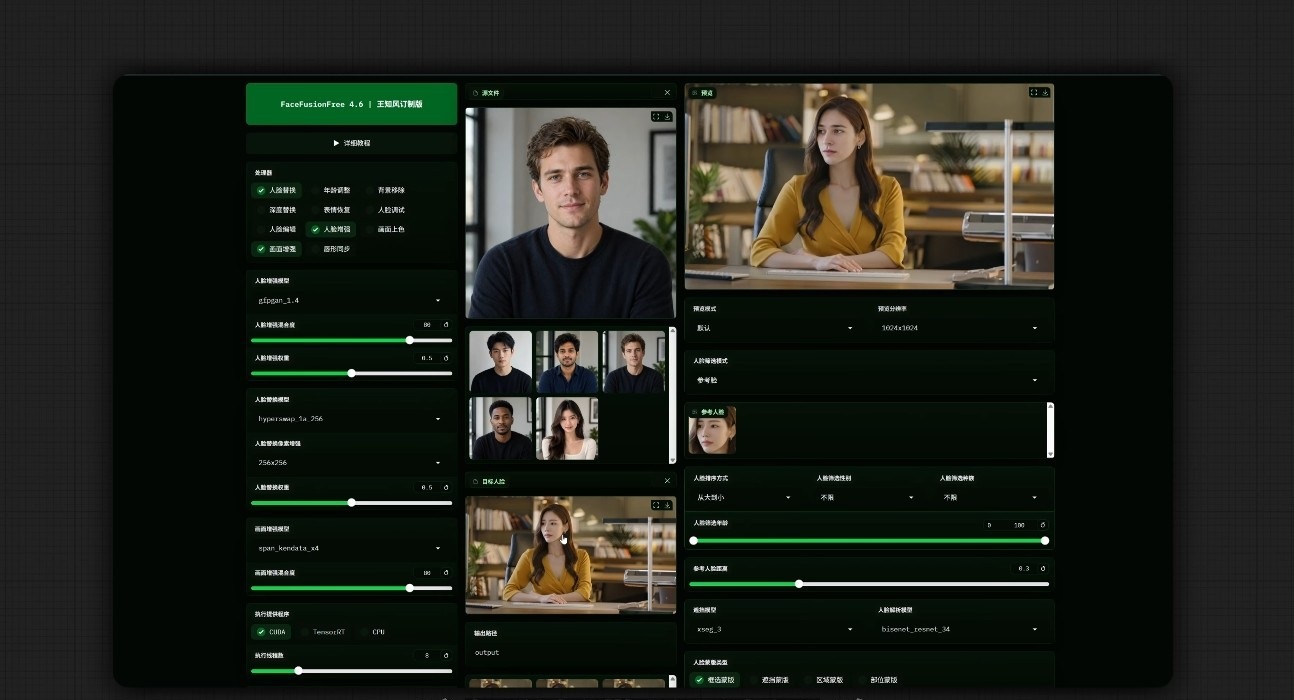
Task: Enable the 年龄调整 processor checkbox
Action: pos(316,190)
